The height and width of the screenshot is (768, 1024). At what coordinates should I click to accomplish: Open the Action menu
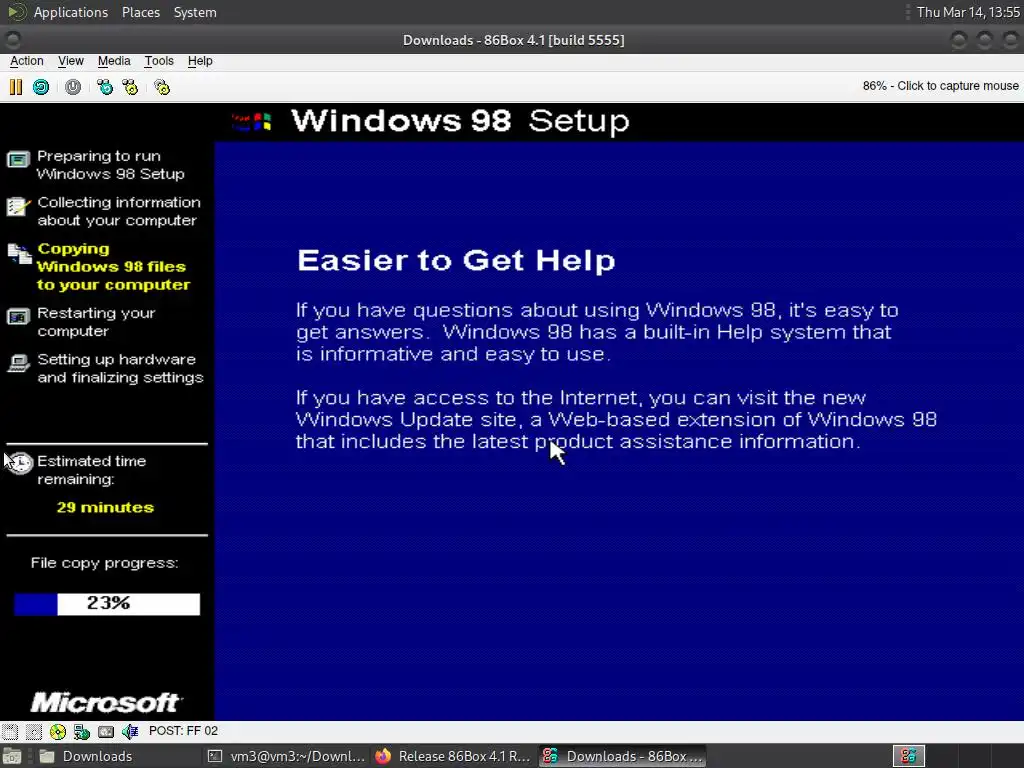tap(27, 61)
